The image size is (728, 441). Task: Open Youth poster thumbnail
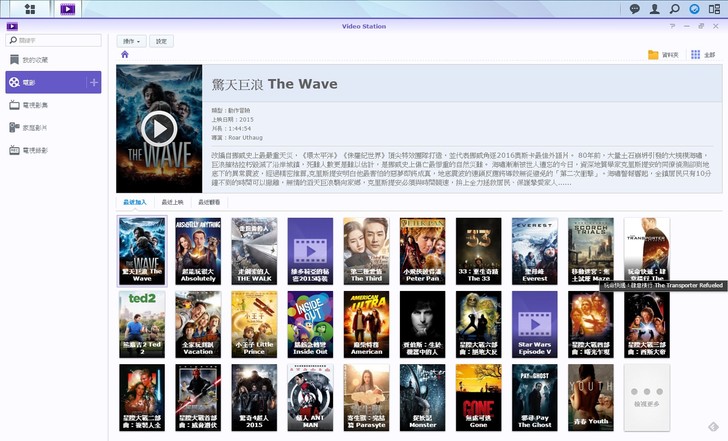[x=591, y=397]
